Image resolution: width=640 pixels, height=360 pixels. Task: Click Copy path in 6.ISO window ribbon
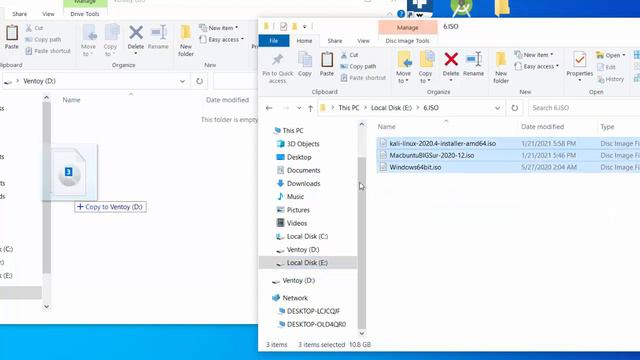[358, 66]
